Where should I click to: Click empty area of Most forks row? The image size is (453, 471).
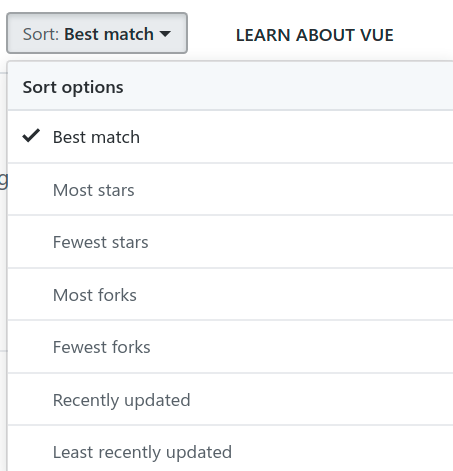(295, 294)
